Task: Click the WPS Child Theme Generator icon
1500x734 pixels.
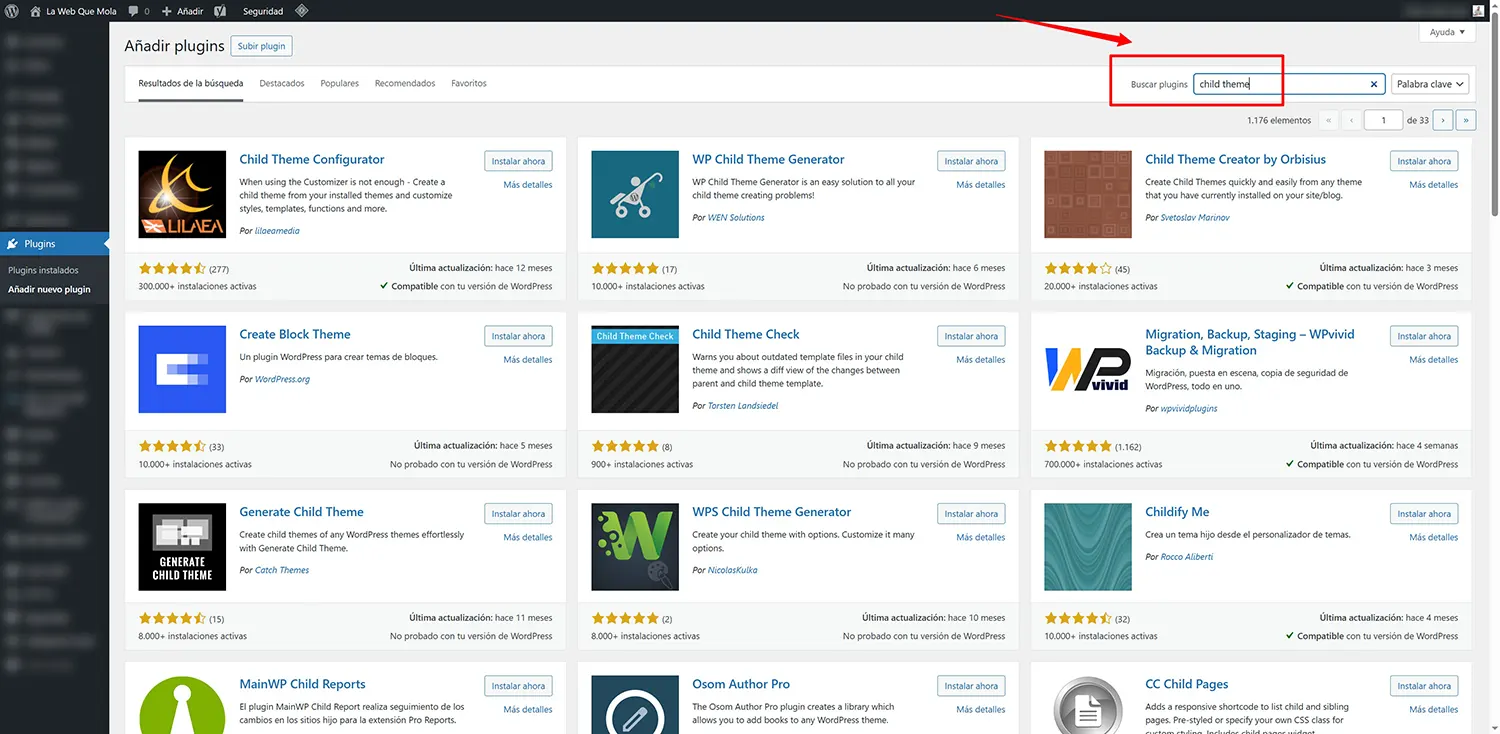Action: 635,547
